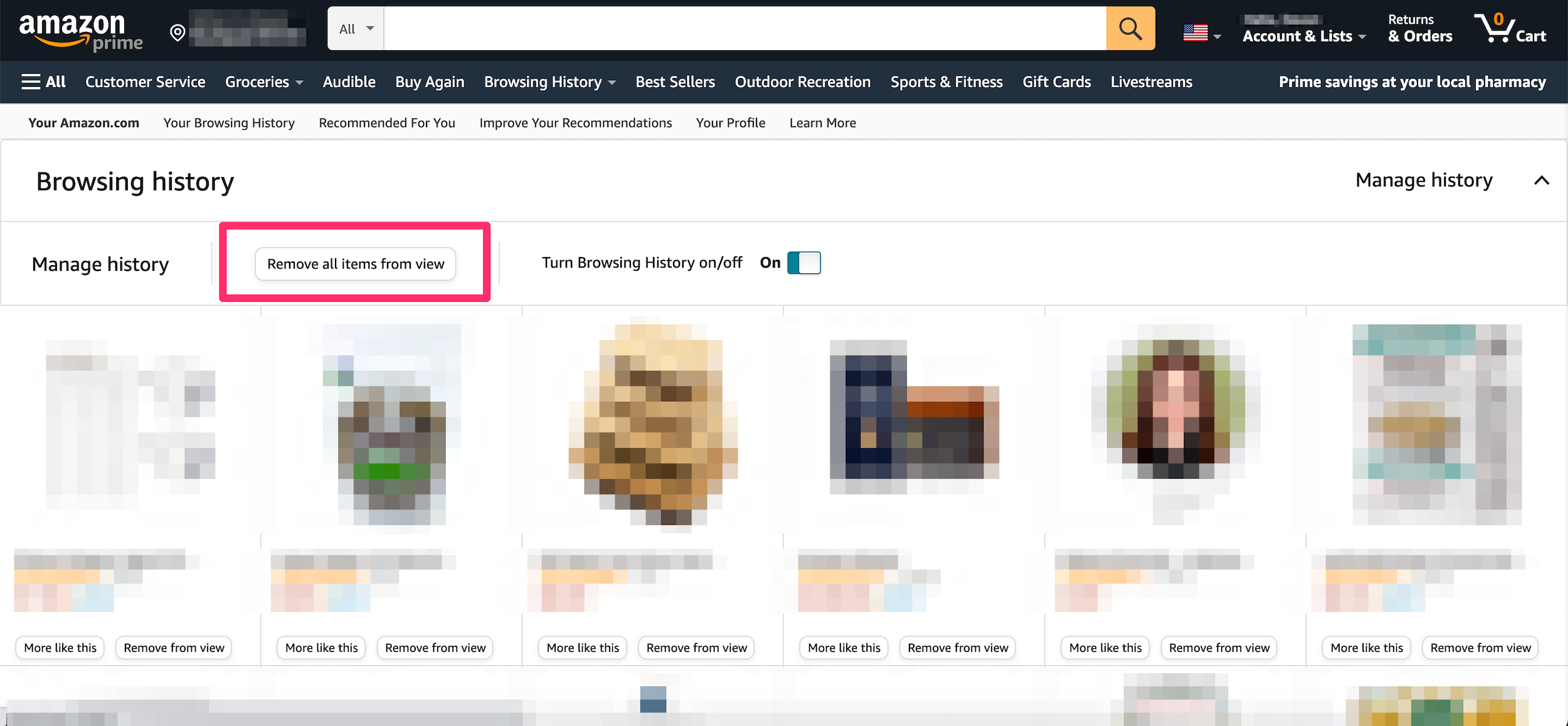Toggle Turn Browsing History on/off switch
1568x726 pixels.
[804, 263]
